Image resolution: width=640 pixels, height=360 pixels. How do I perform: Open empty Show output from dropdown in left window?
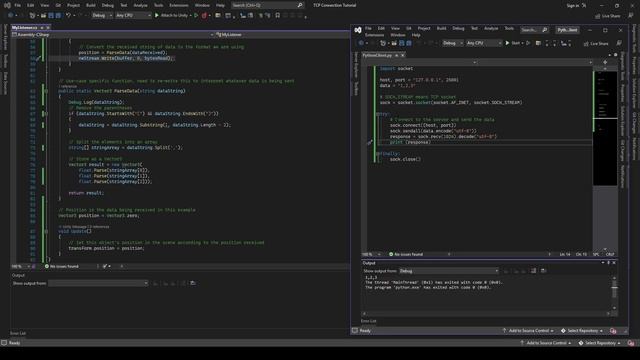pos(98,283)
